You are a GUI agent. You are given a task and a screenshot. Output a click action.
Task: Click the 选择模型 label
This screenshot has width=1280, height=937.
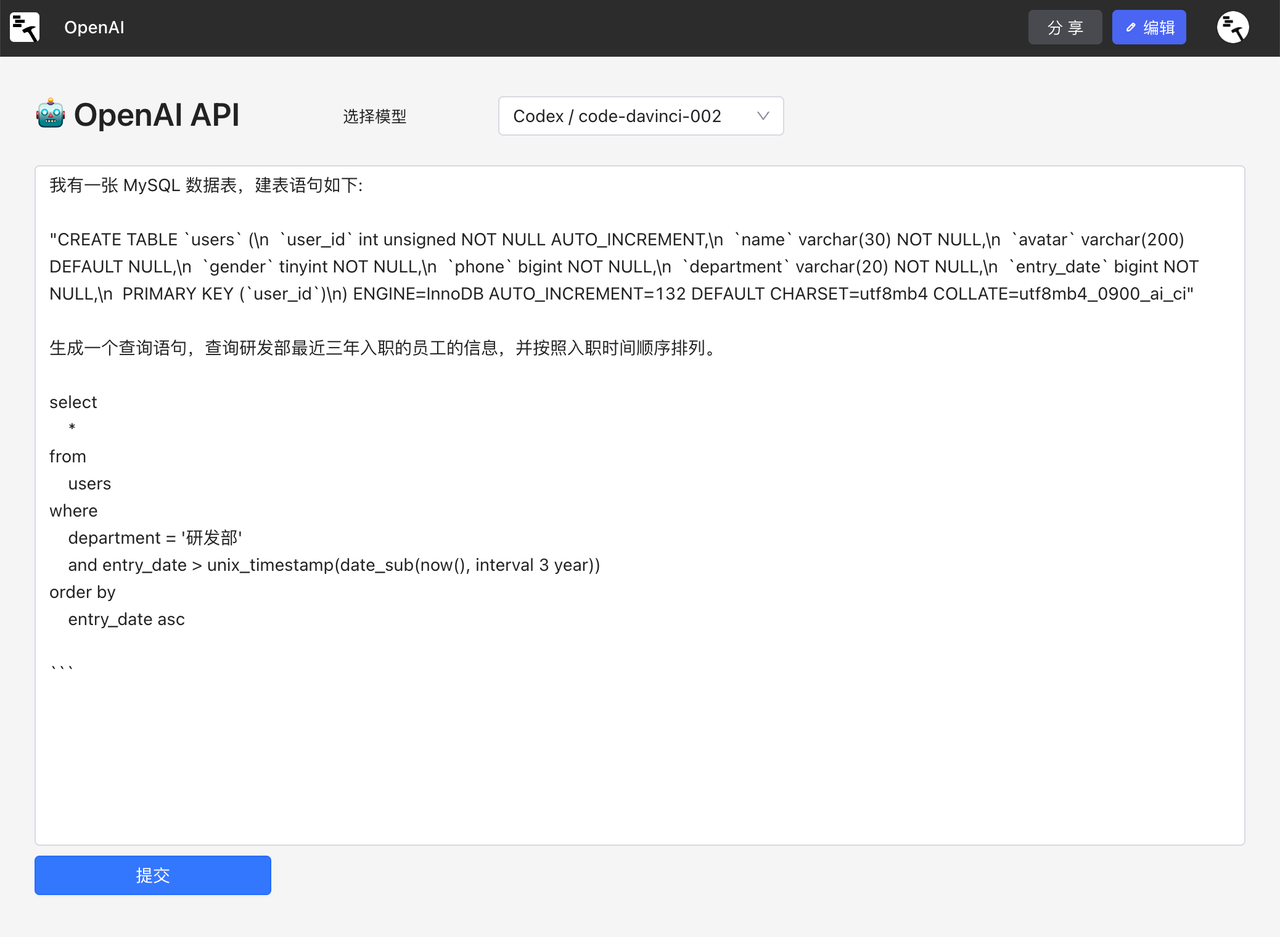(x=375, y=116)
